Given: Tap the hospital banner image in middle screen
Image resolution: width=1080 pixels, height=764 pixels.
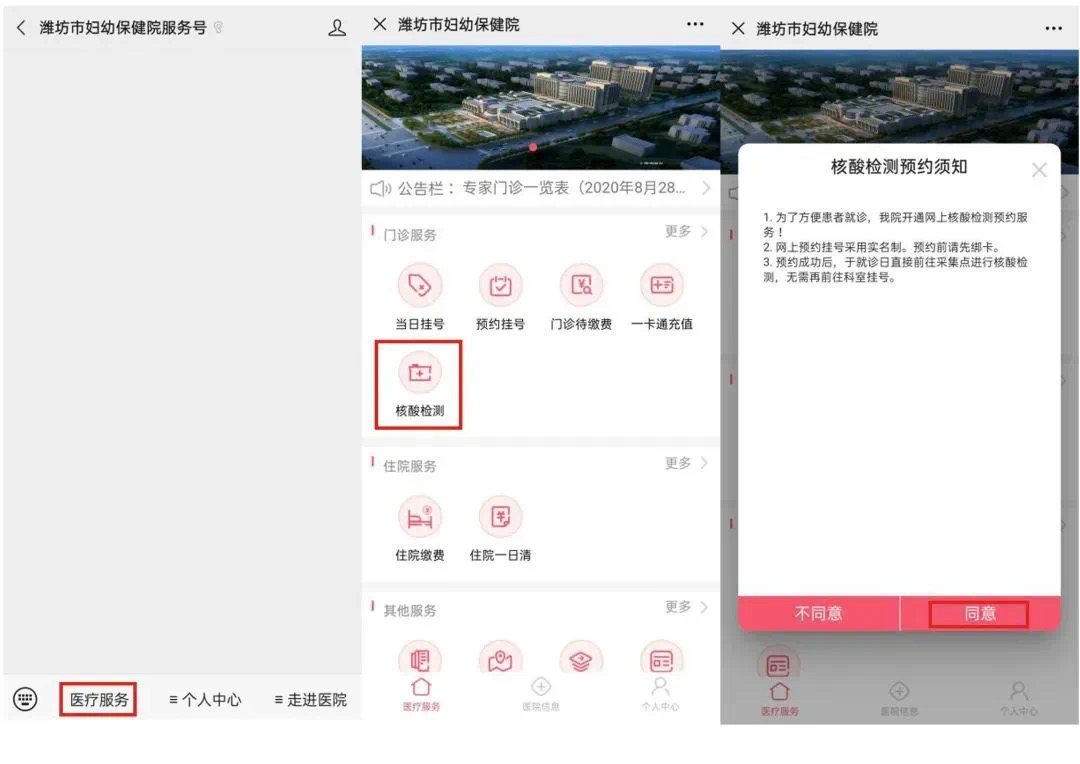Looking at the screenshot, I should 541,107.
